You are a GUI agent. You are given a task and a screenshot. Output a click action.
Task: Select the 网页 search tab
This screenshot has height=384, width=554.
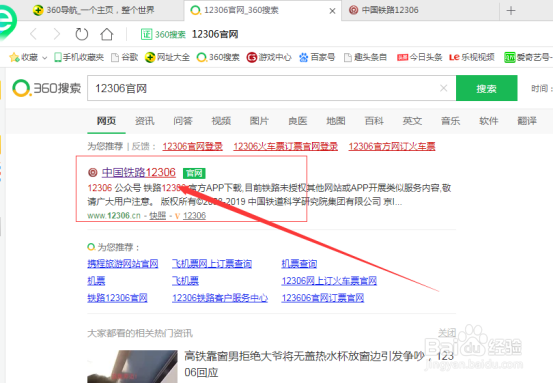(x=106, y=121)
